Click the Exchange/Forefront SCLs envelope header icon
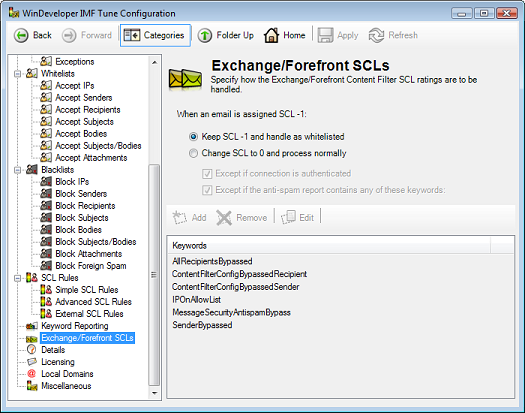The width and height of the screenshot is (525, 413). 185,80
